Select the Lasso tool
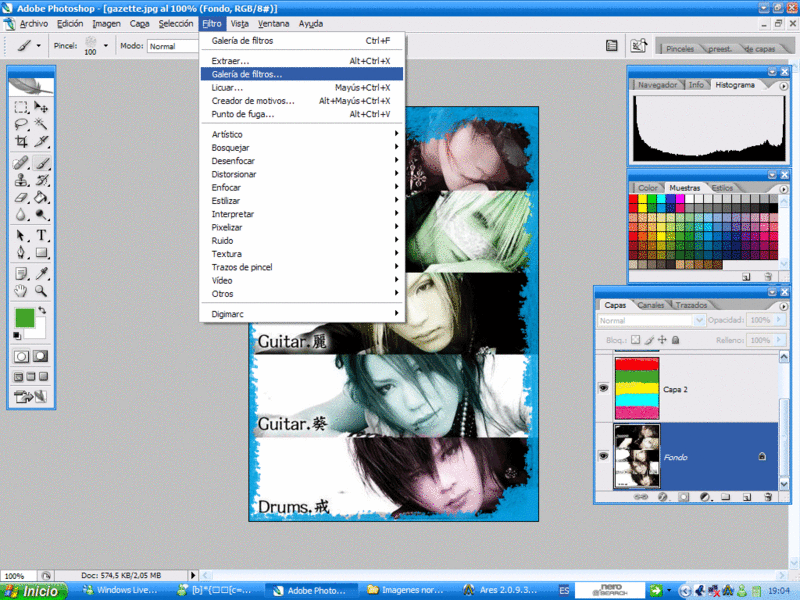This screenshot has width=800, height=600. point(21,124)
